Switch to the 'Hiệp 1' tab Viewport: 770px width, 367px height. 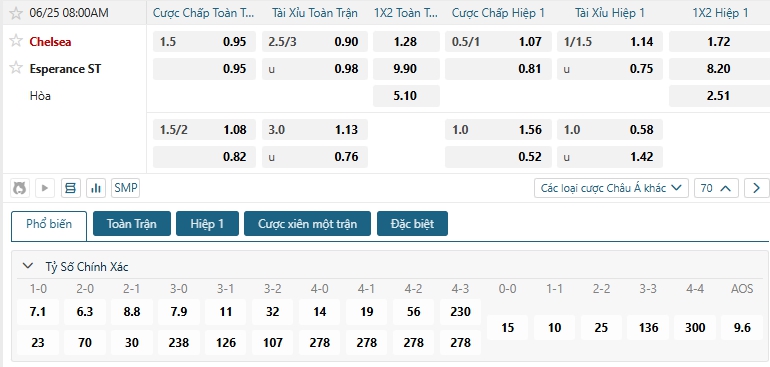click(x=207, y=224)
